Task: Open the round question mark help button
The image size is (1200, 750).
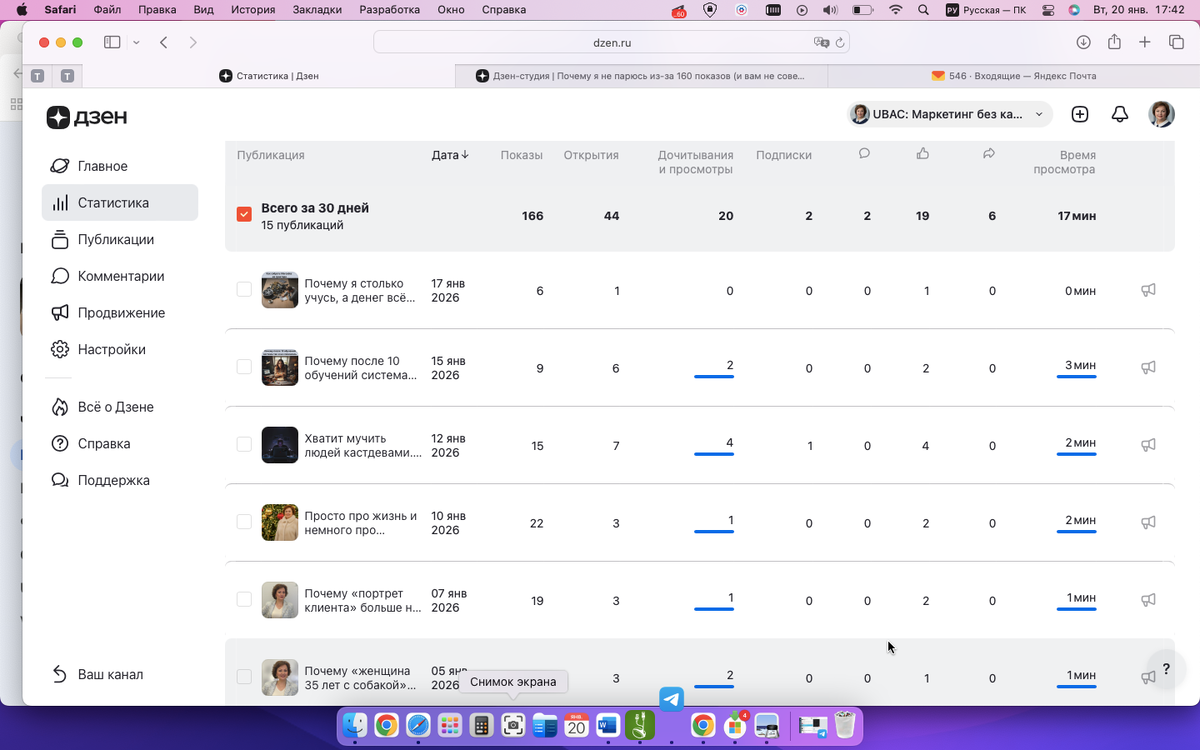Action: click(1166, 669)
